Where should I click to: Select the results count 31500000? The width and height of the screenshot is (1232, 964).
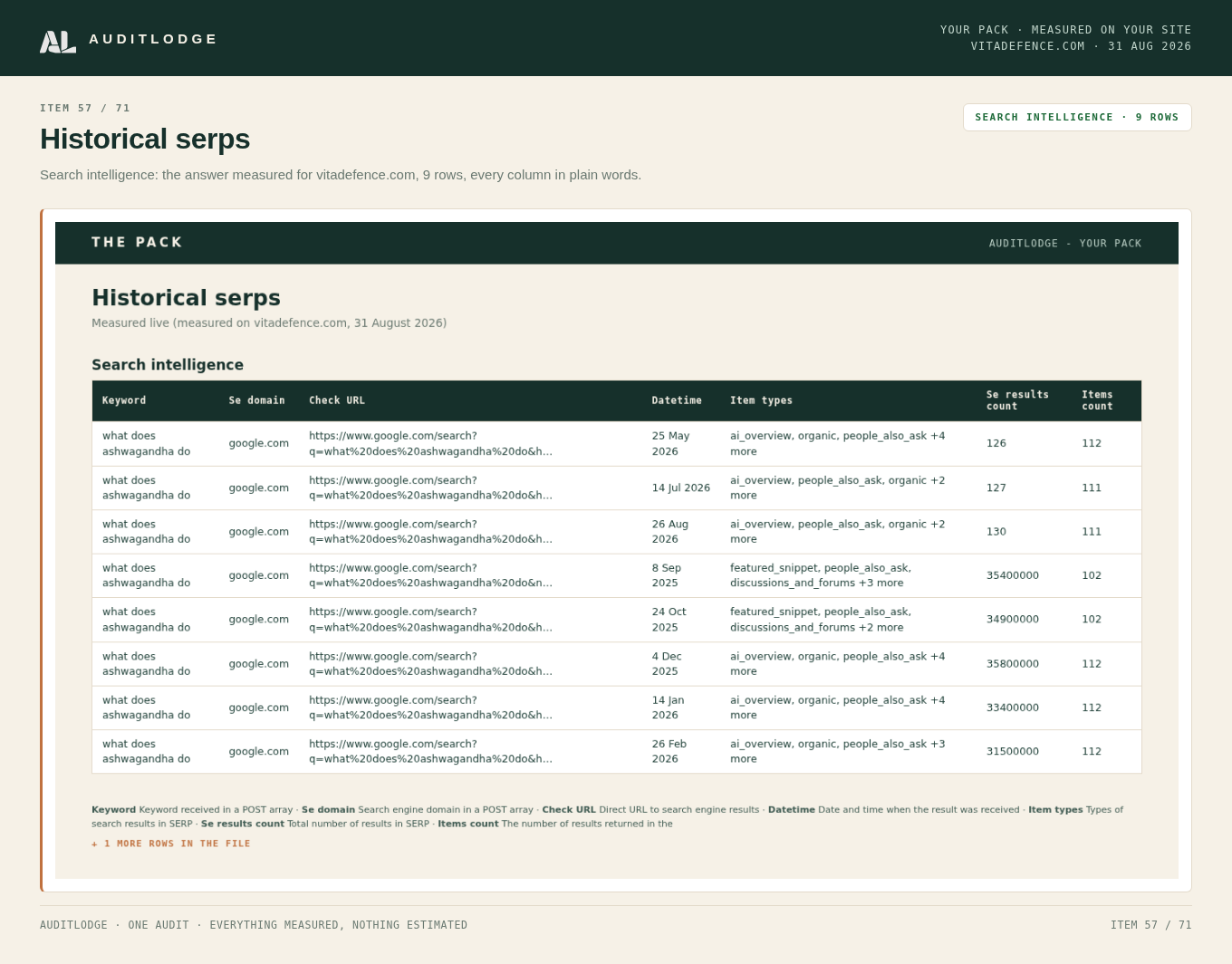coord(1013,752)
